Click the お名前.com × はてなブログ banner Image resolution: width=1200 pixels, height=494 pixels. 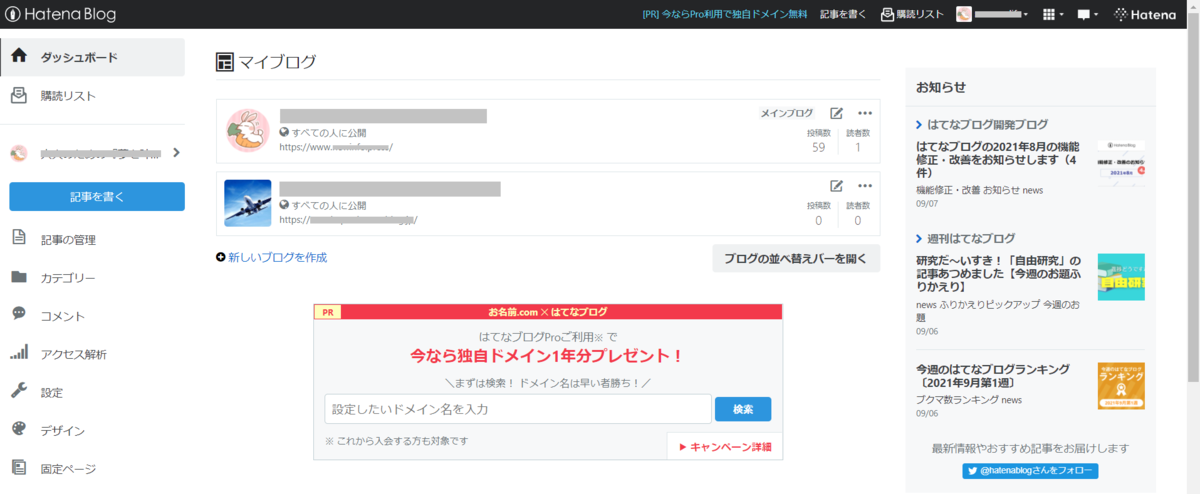coord(548,311)
